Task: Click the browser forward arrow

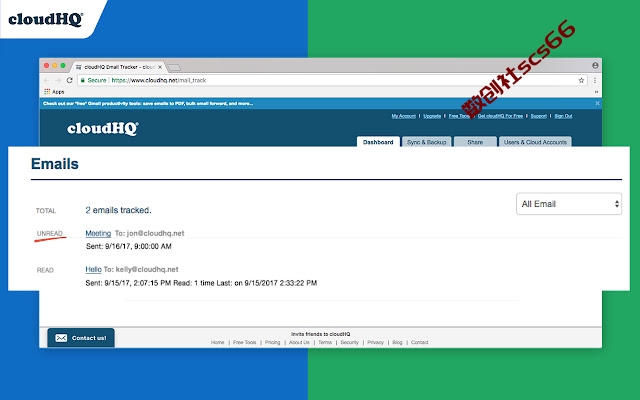Action: tap(58, 80)
